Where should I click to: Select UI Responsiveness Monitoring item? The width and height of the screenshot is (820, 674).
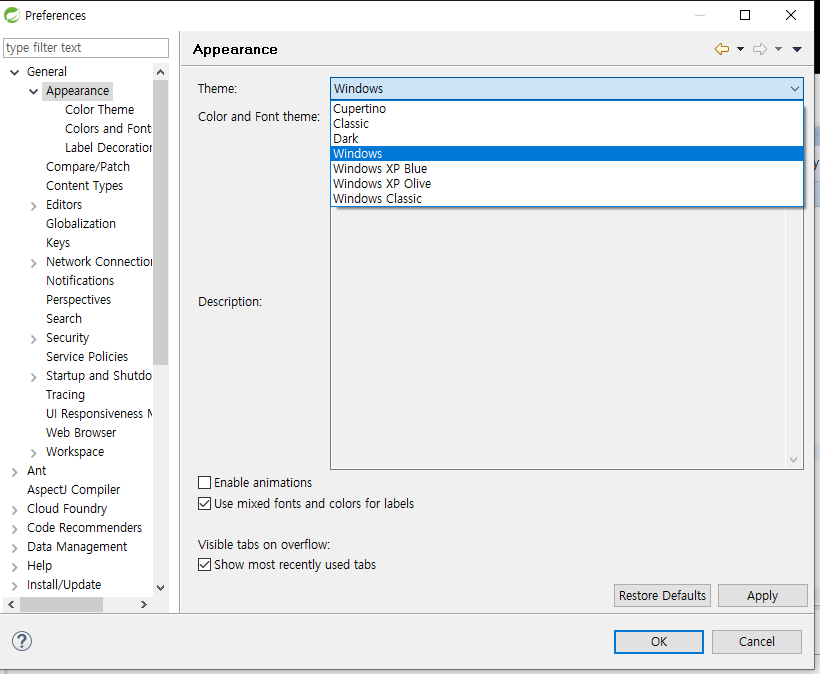pos(99,414)
